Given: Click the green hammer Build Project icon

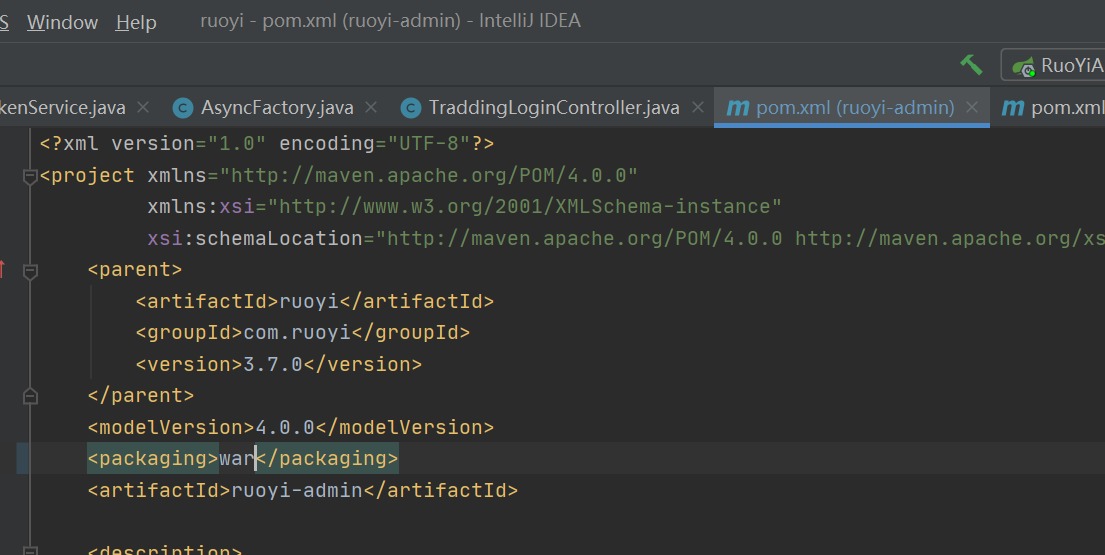Looking at the screenshot, I should [971, 65].
